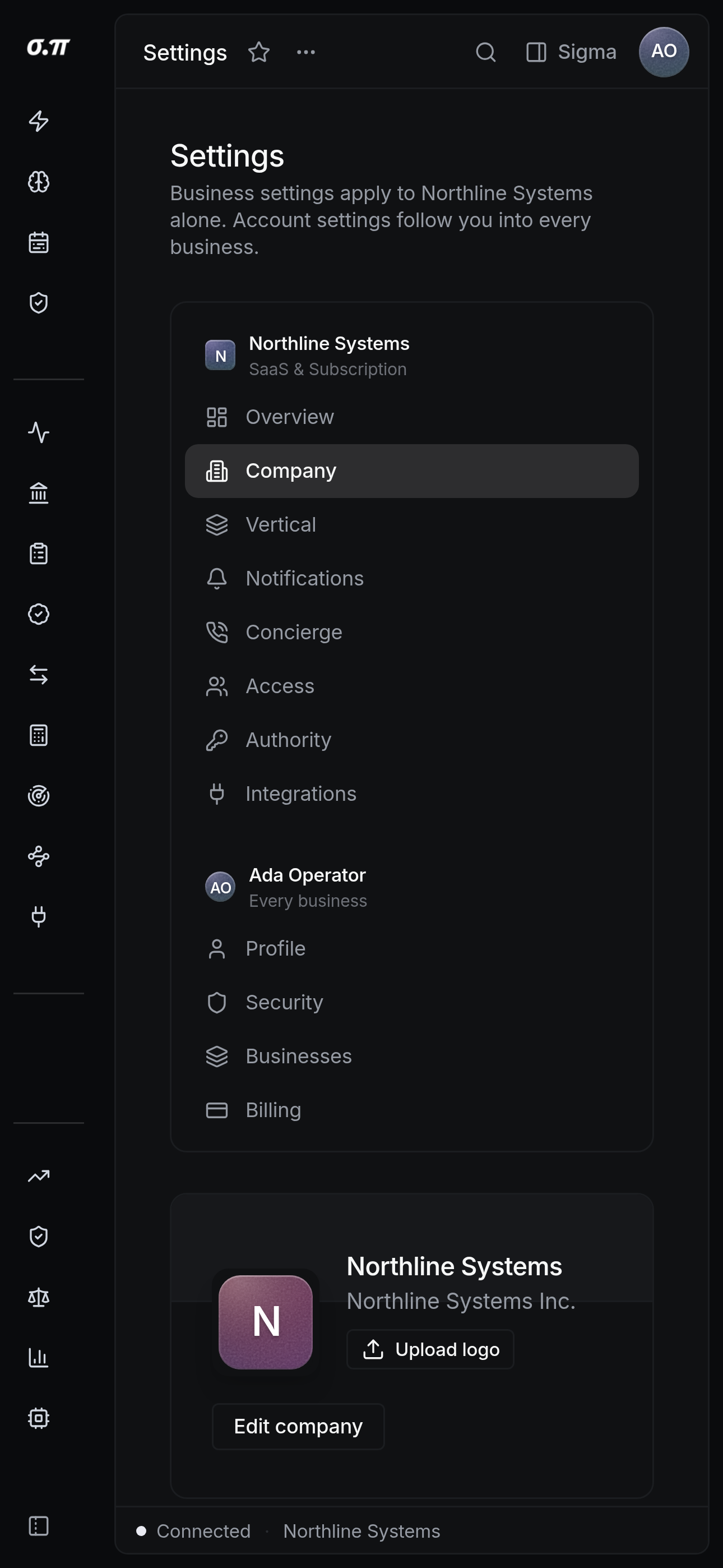Open the Authority settings section

pyautogui.click(x=411, y=740)
